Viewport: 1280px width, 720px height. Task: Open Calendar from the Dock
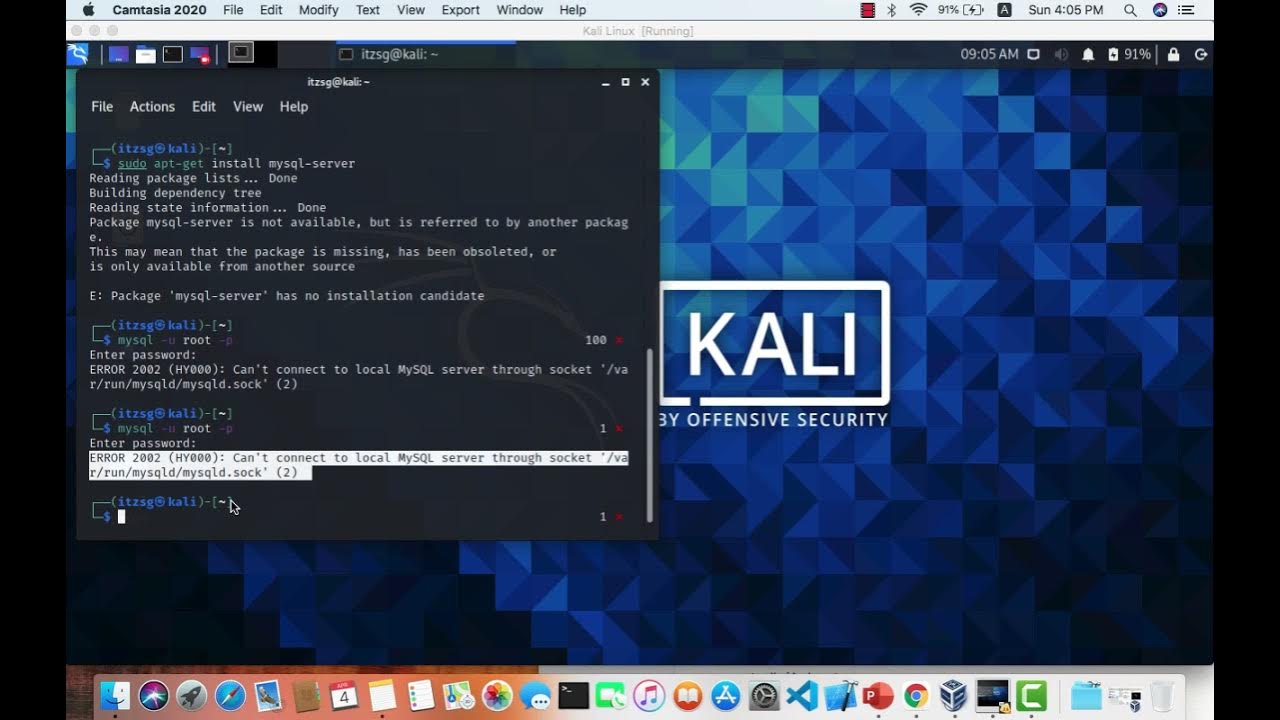[x=344, y=695]
